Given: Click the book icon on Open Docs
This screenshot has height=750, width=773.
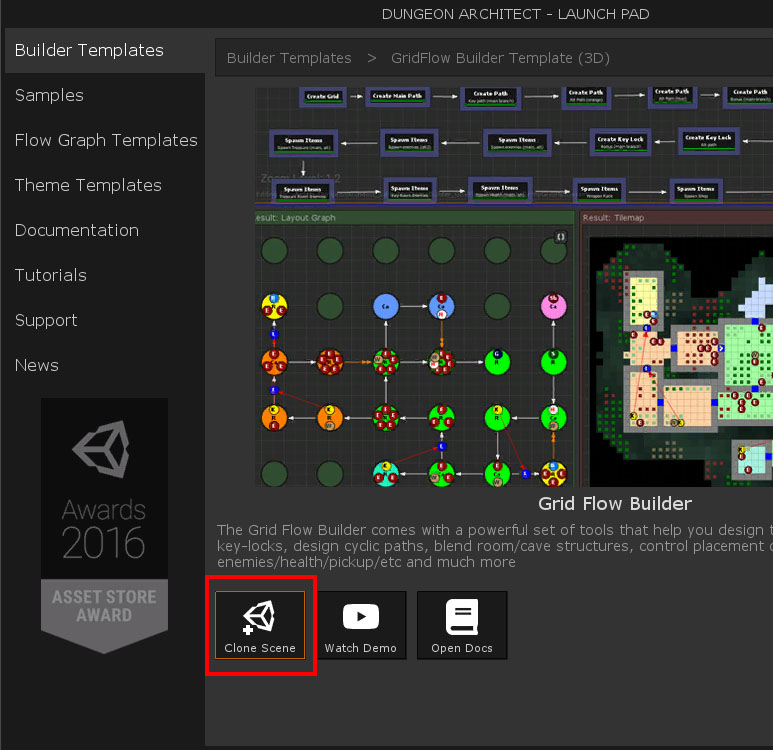Looking at the screenshot, I should [462, 617].
